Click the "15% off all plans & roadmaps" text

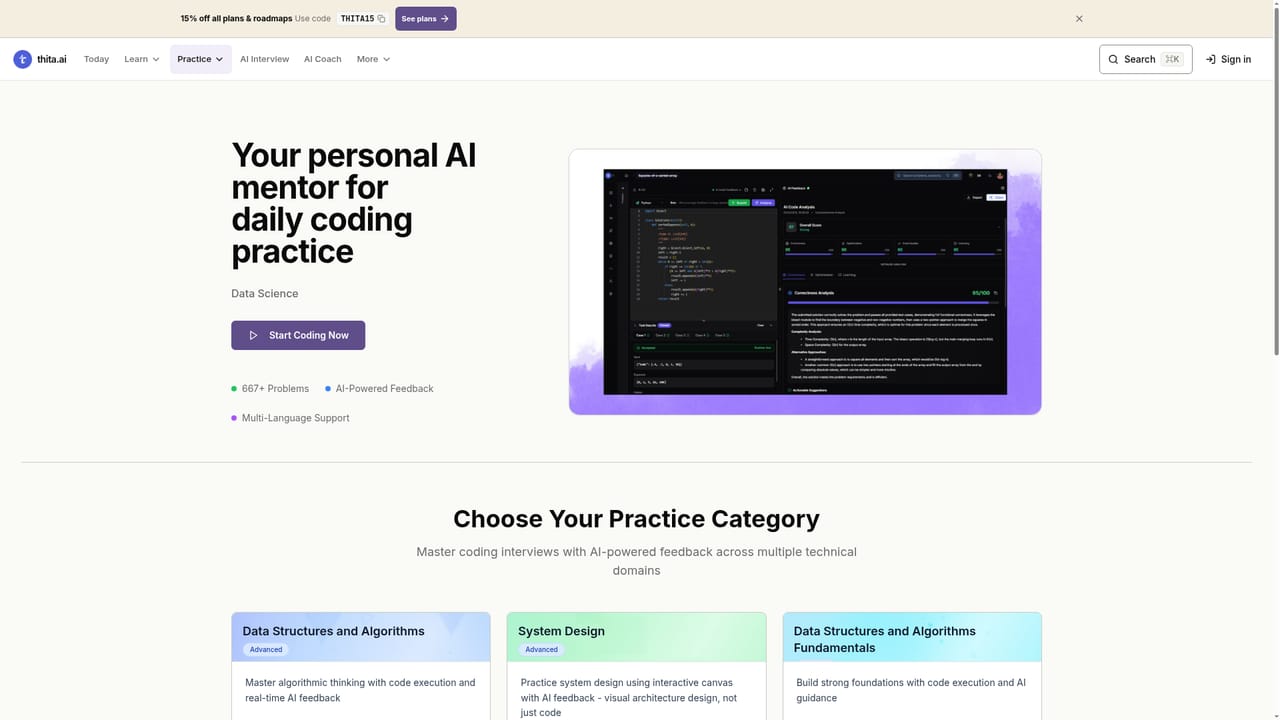pyautogui.click(x=236, y=19)
